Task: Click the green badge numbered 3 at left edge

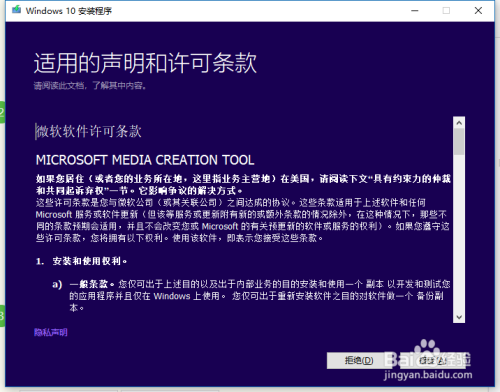Action: point(2,316)
